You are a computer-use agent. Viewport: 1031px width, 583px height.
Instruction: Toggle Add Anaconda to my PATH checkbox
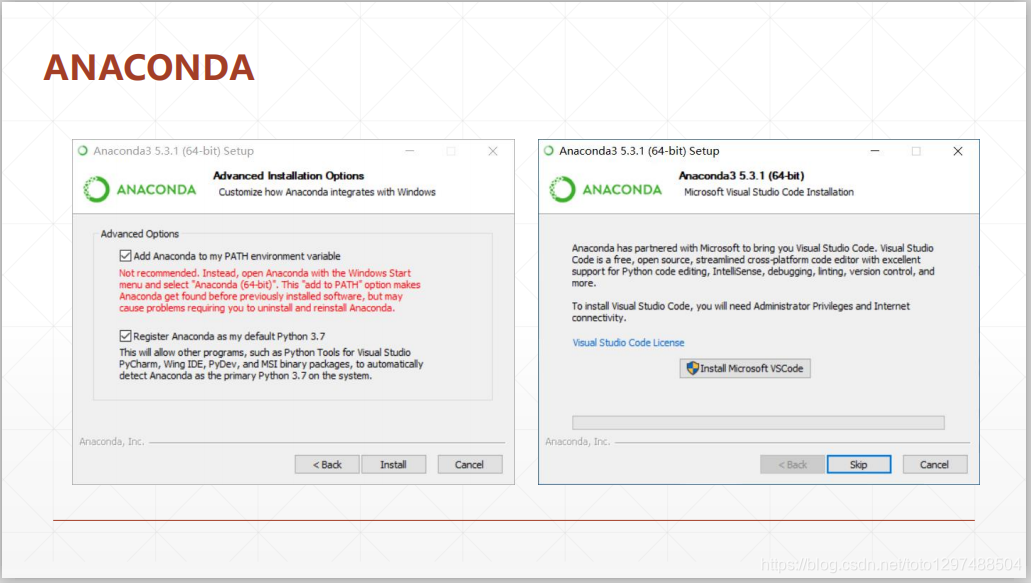125,256
